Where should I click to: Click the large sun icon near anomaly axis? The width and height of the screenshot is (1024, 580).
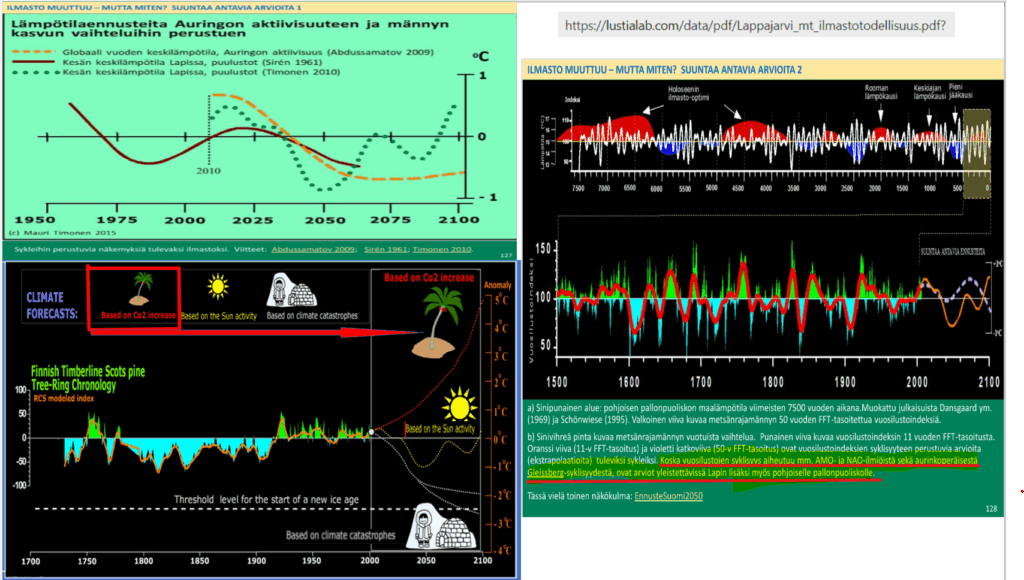pos(459,408)
